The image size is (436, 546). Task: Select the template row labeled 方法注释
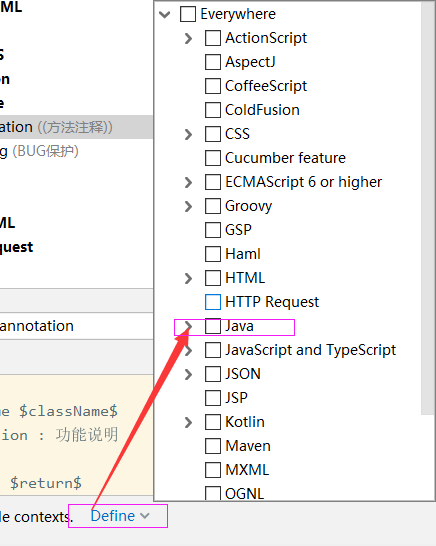point(76,127)
